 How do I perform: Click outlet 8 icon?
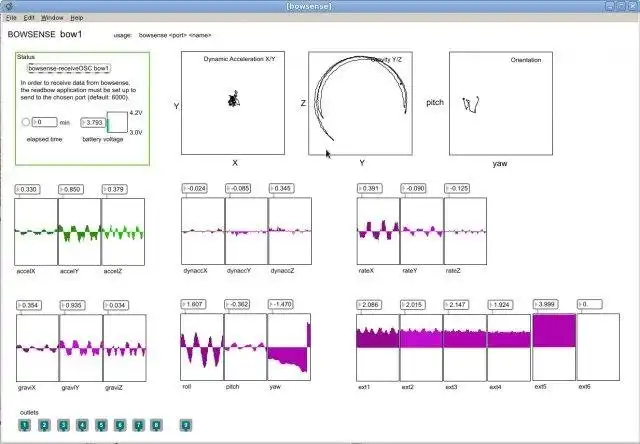click(x=156, y=426)
